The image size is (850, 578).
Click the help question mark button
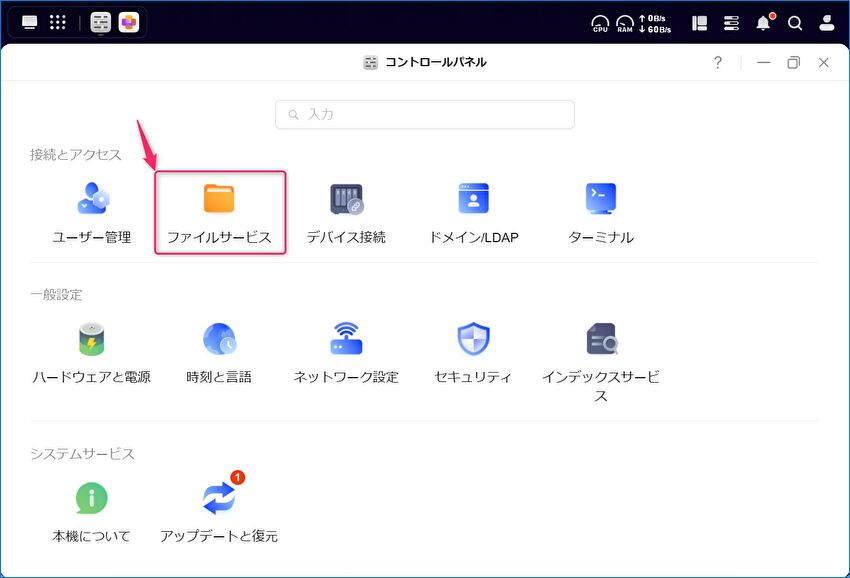click(x=717, y=63)
